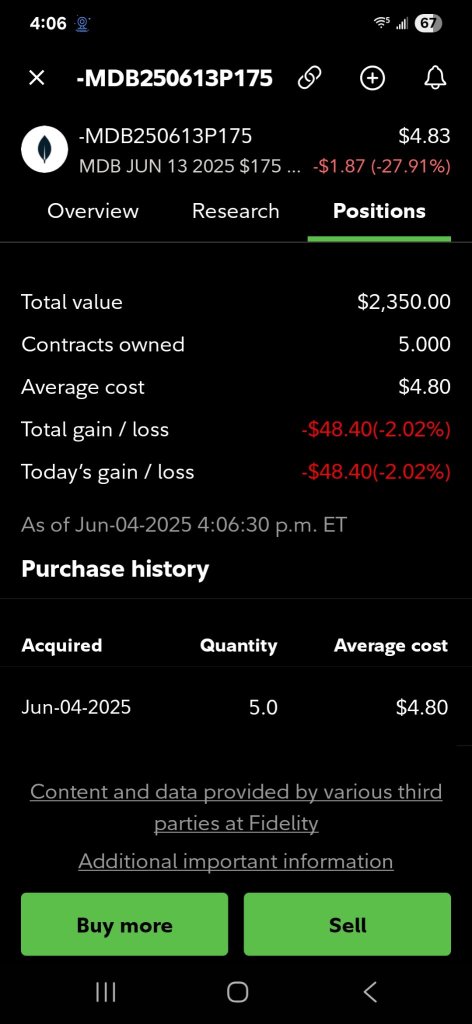This screenshot has width=472, height=1024.
Task: Open alerts via the bell icon
Action: pyautogui.click(x=435, y=78)
